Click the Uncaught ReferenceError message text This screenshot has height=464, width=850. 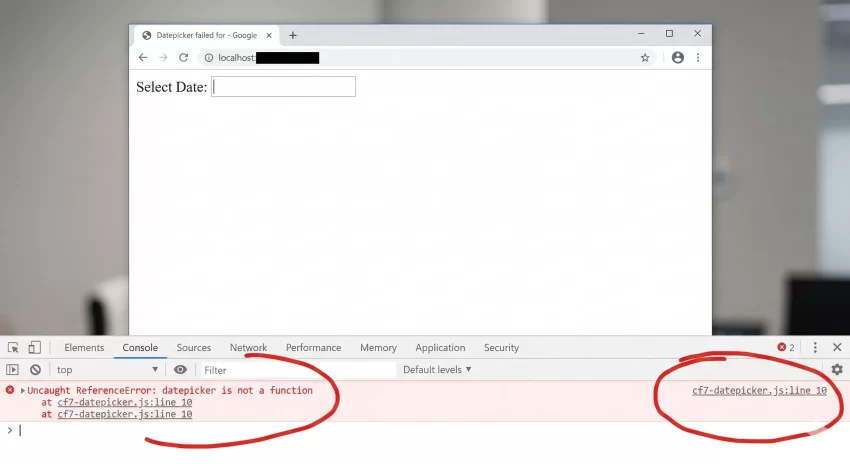coord(170,390)
